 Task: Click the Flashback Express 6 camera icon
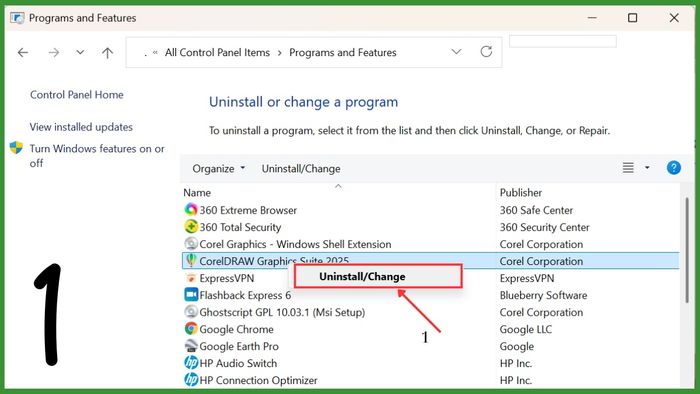191,294
